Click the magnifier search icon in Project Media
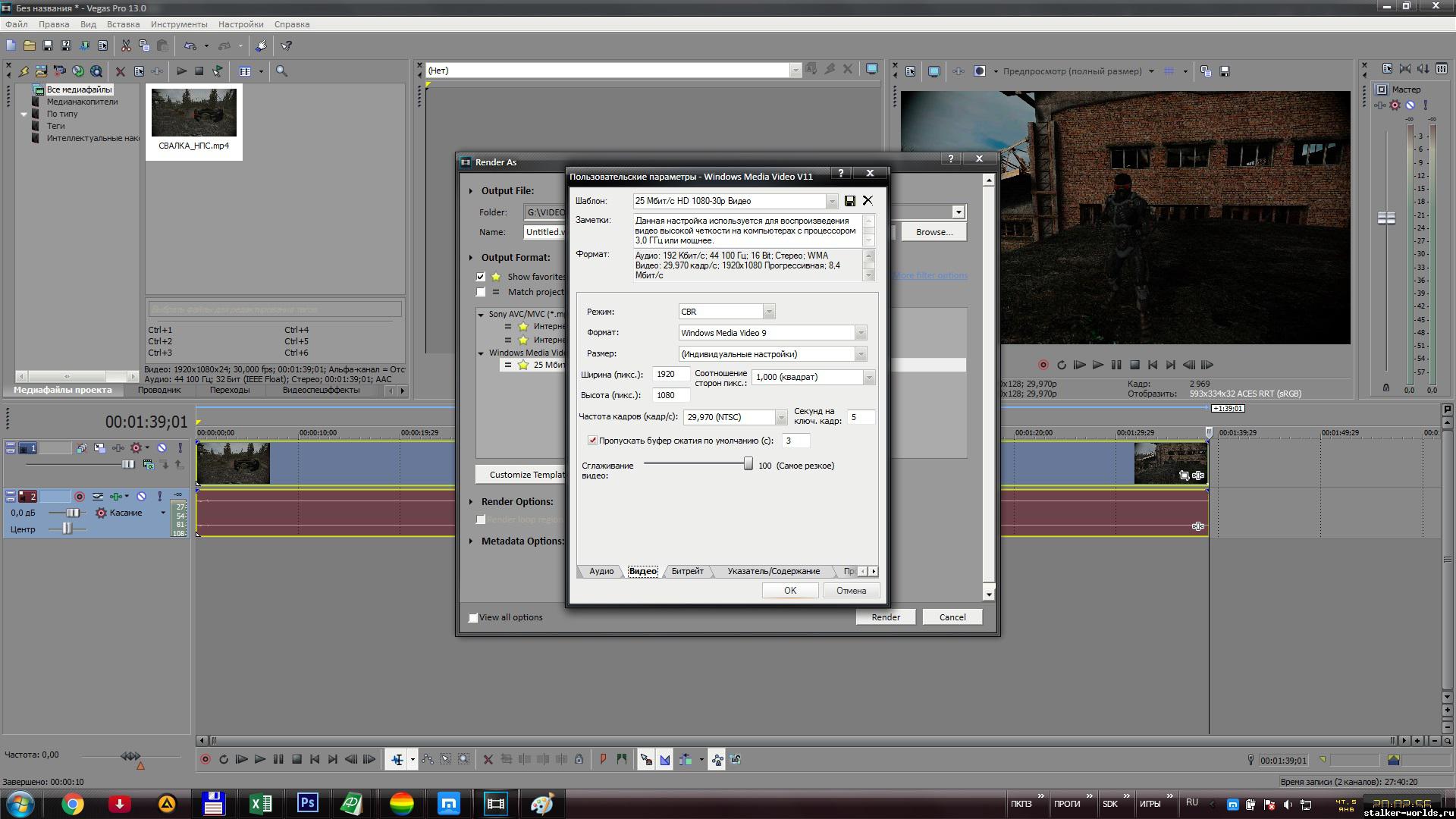 [x=281, y=71]
